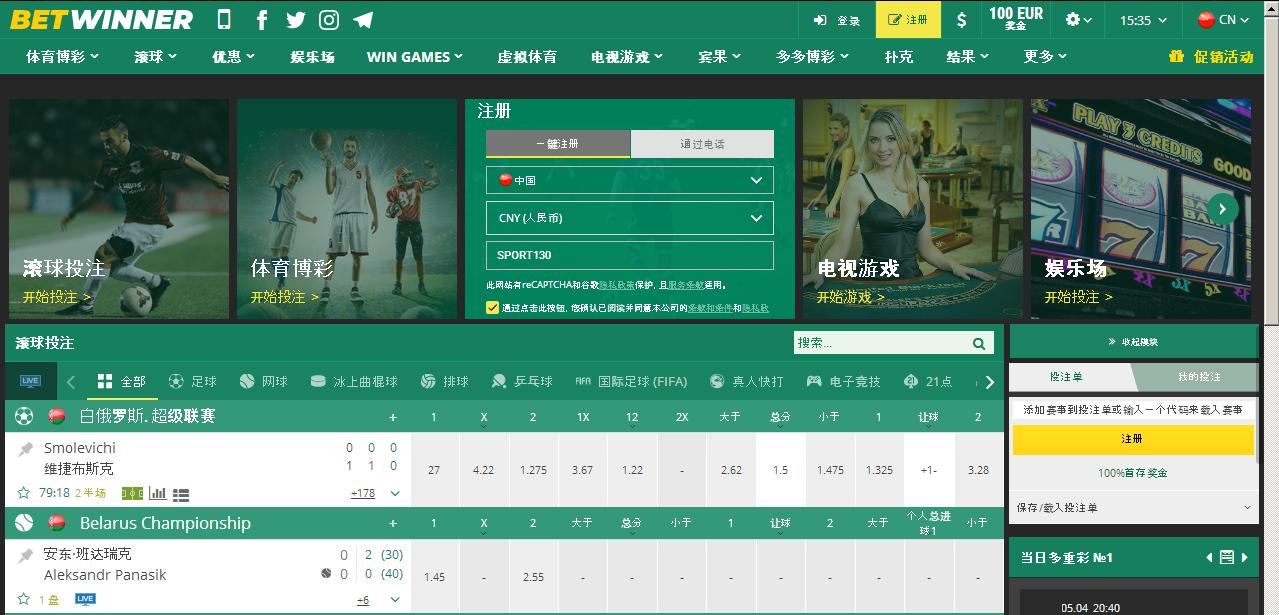Expand the 滚球 nav menu
The width and height of the screenshot is (1279, 615).
tap(156, 57)
